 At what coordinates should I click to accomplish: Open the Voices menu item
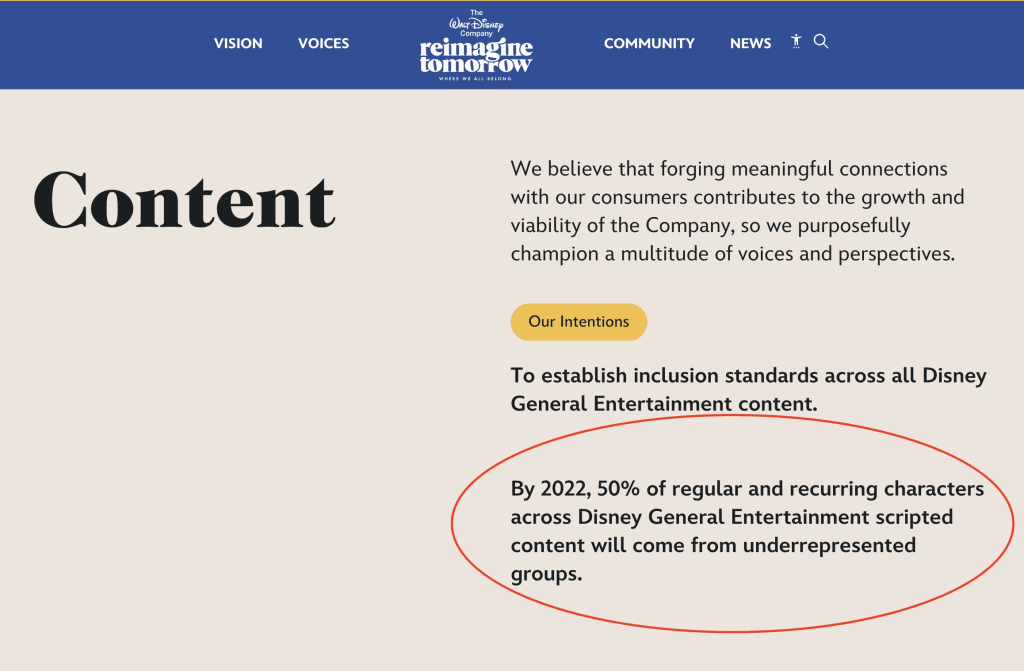tap(324, 43)
